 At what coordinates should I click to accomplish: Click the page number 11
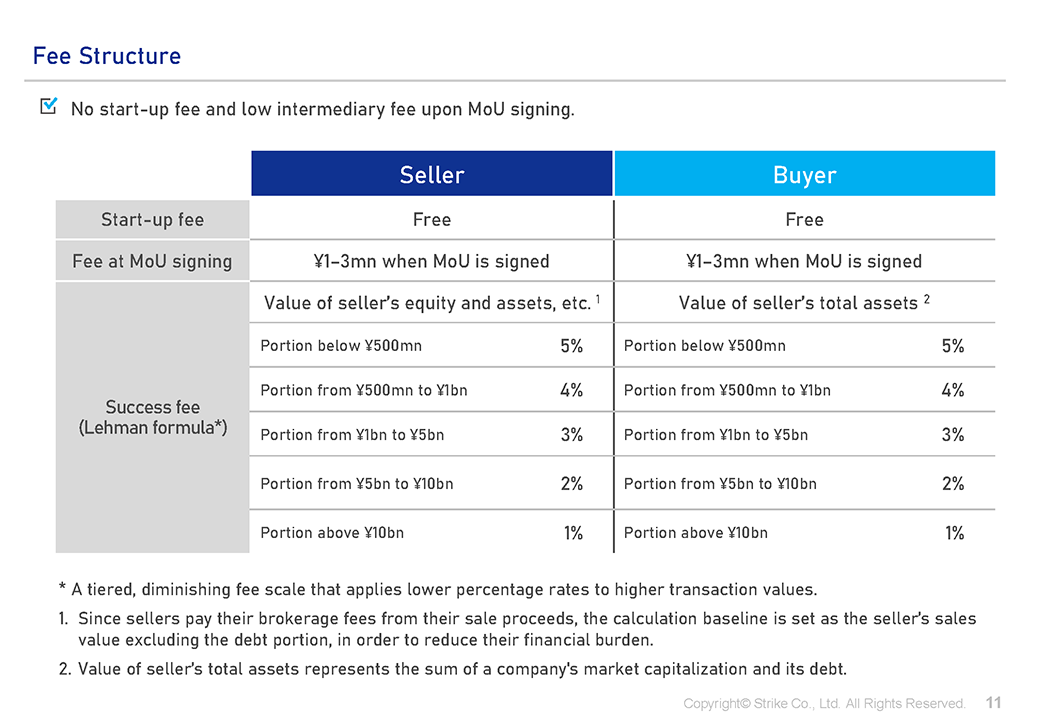click(x=993, y=703)
